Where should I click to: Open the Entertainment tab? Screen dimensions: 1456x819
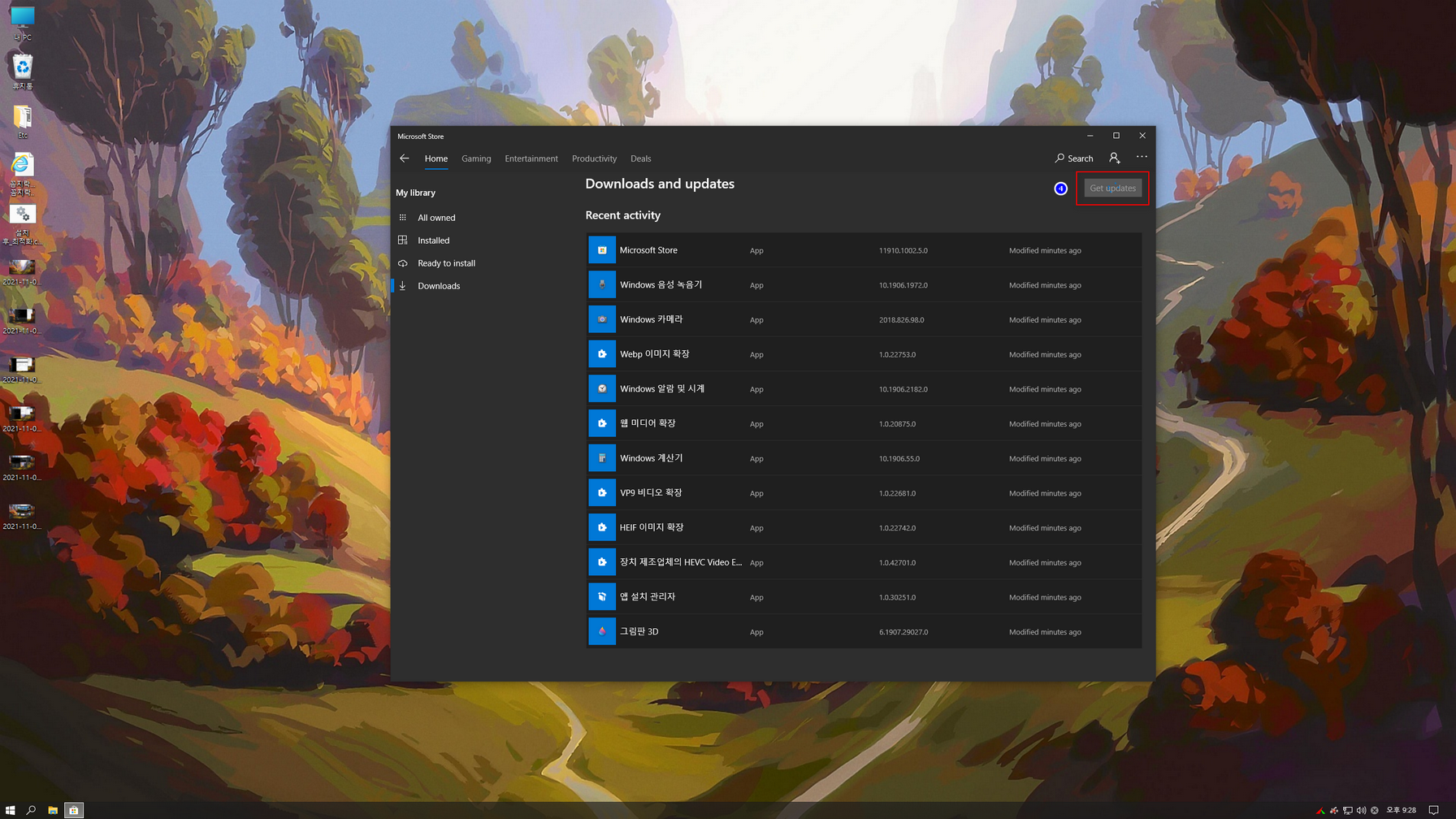coord(531,158)
